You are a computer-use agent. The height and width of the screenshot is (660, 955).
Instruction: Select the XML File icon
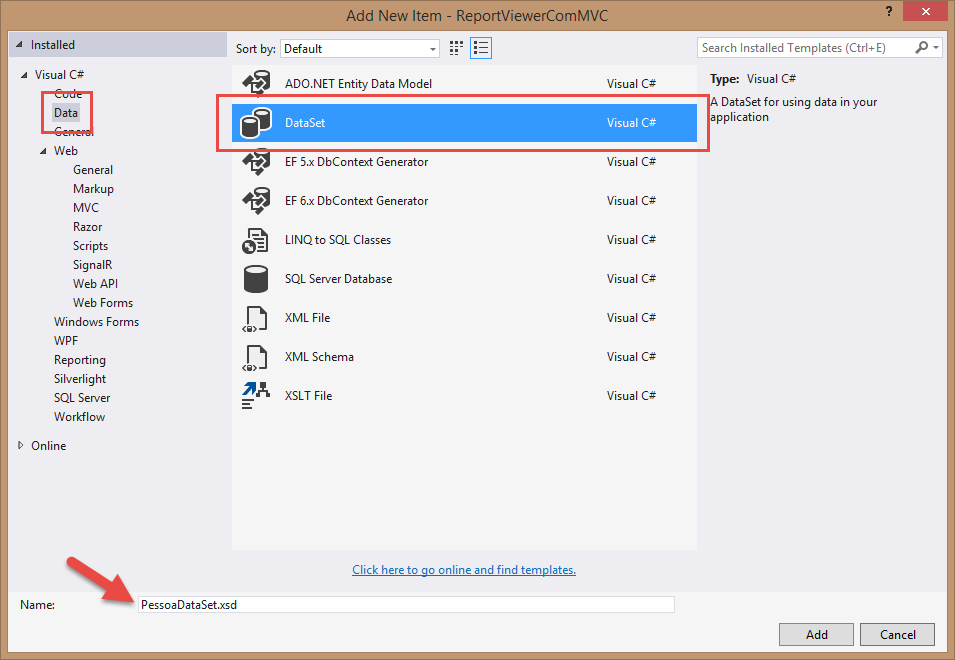[x=255, y=318]
